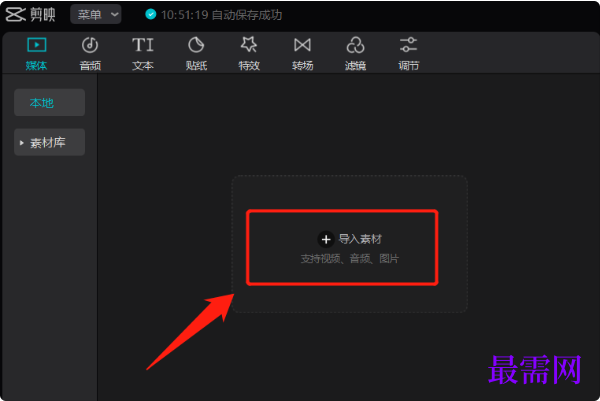Click the 剪映 logo icon
This screenshot has width=600, height=401.
(15, 15)
